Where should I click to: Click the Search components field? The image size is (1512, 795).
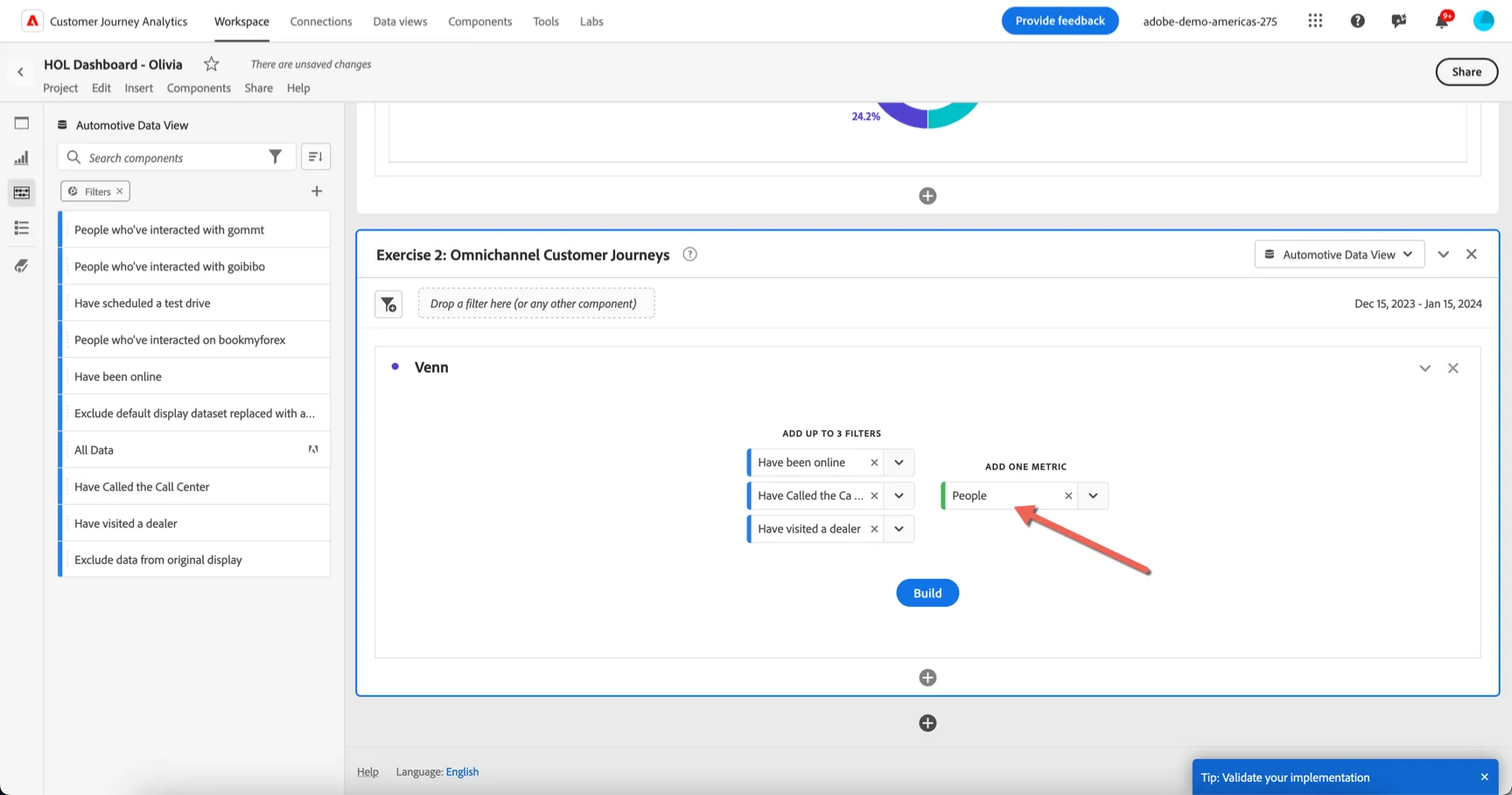175,157
